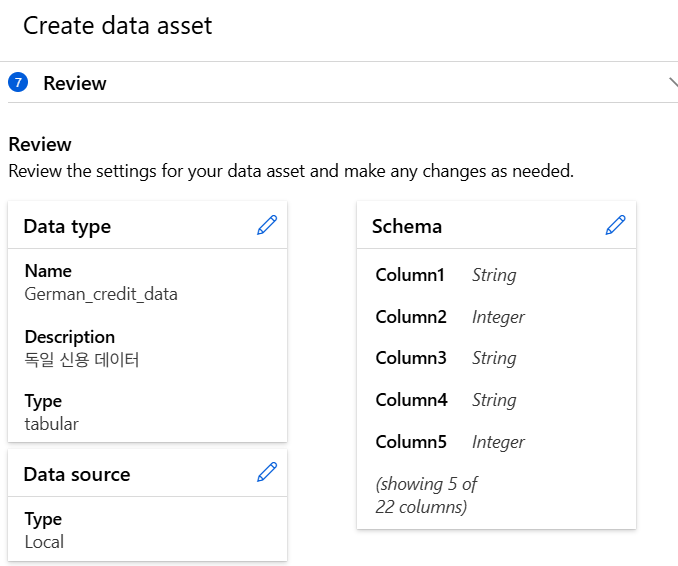This screenshot has width=678, height=566.
Task: Choose Column4 in the Schema card
Action: coord(411,400)
